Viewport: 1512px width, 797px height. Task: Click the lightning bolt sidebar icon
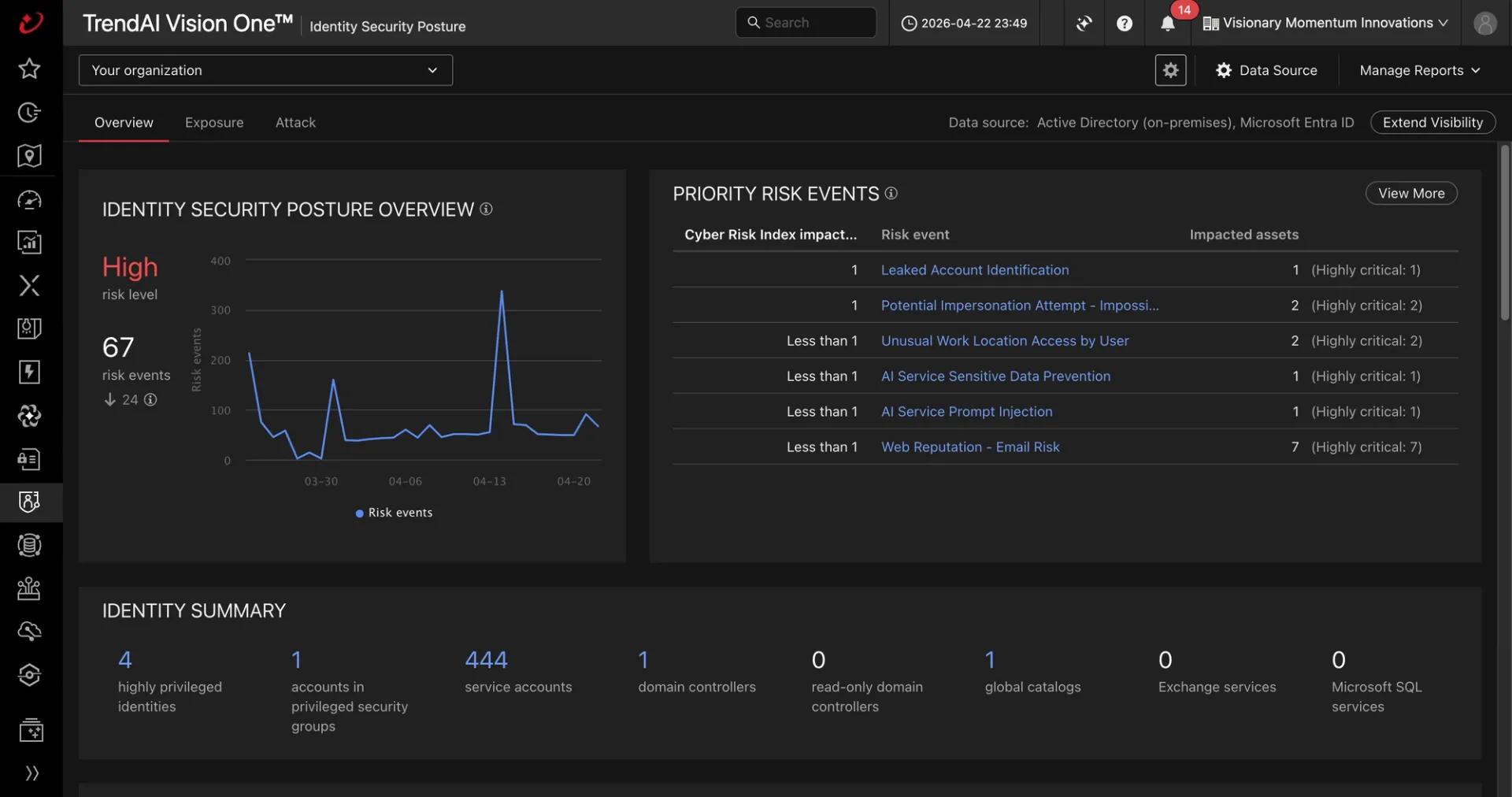29,372
